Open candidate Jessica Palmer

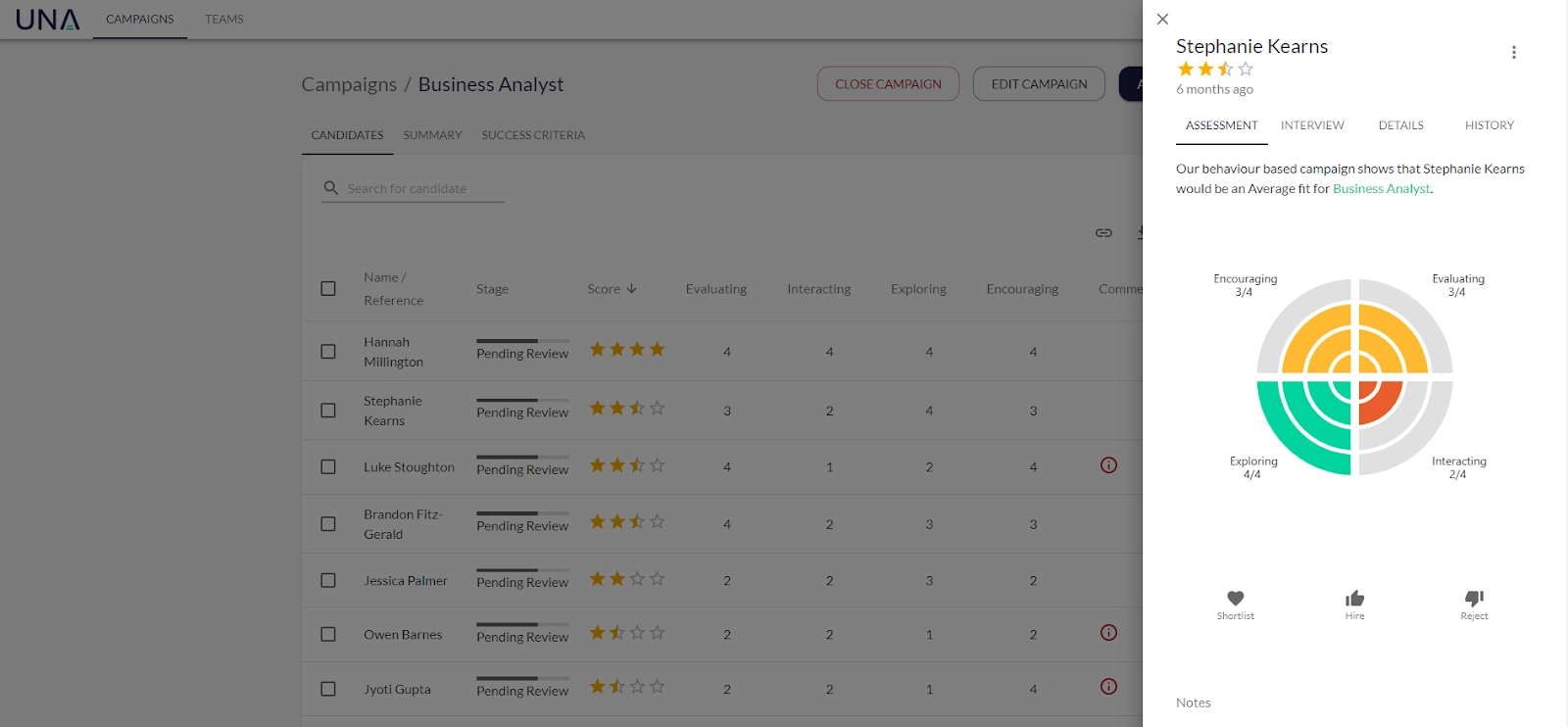pyautogui.click(x=405, y=581)
